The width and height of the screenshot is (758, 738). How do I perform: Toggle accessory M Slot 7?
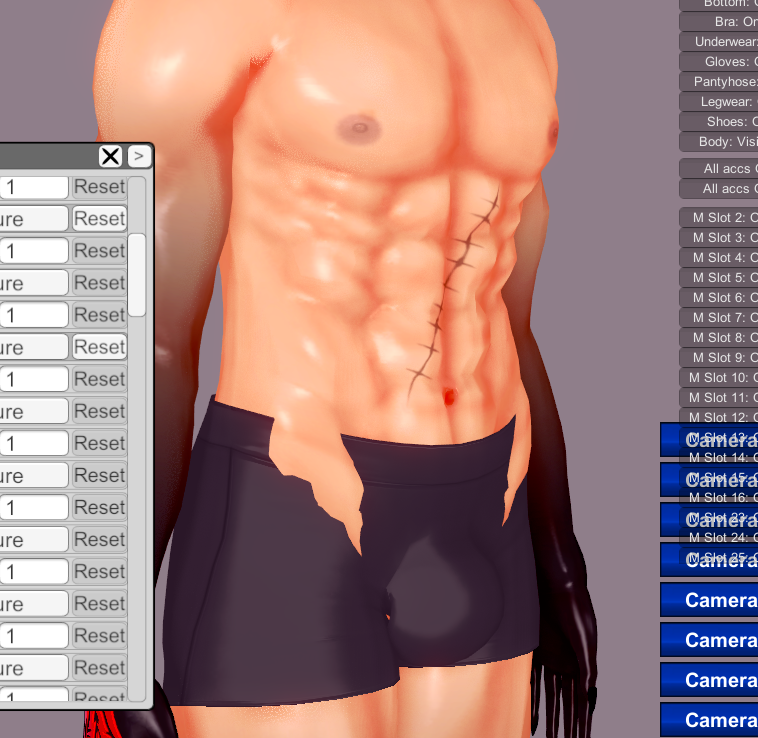point(719,317)
